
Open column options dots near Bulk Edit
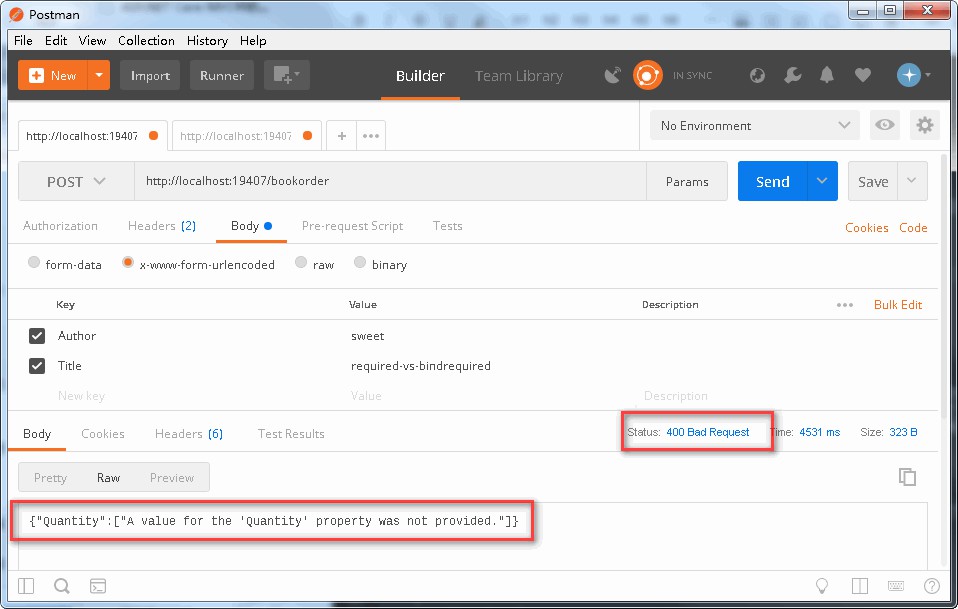[x=844, y=305]
